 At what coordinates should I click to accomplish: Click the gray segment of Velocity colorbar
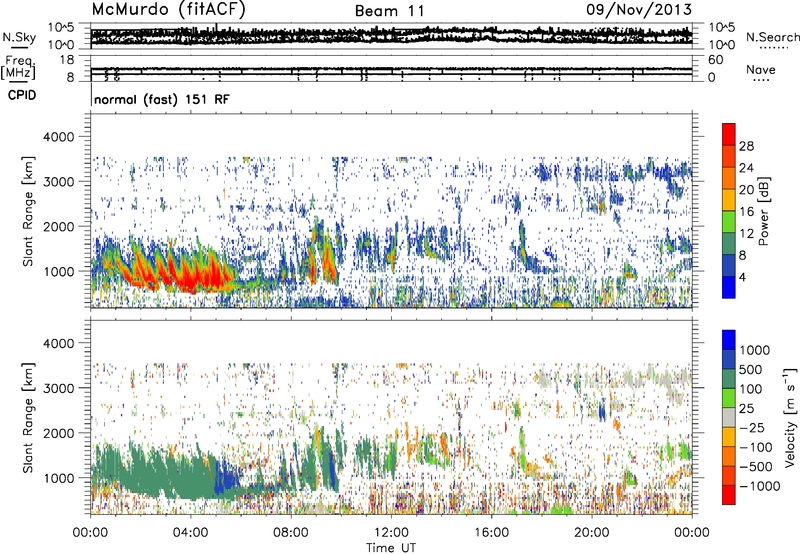tap(729, 418)
